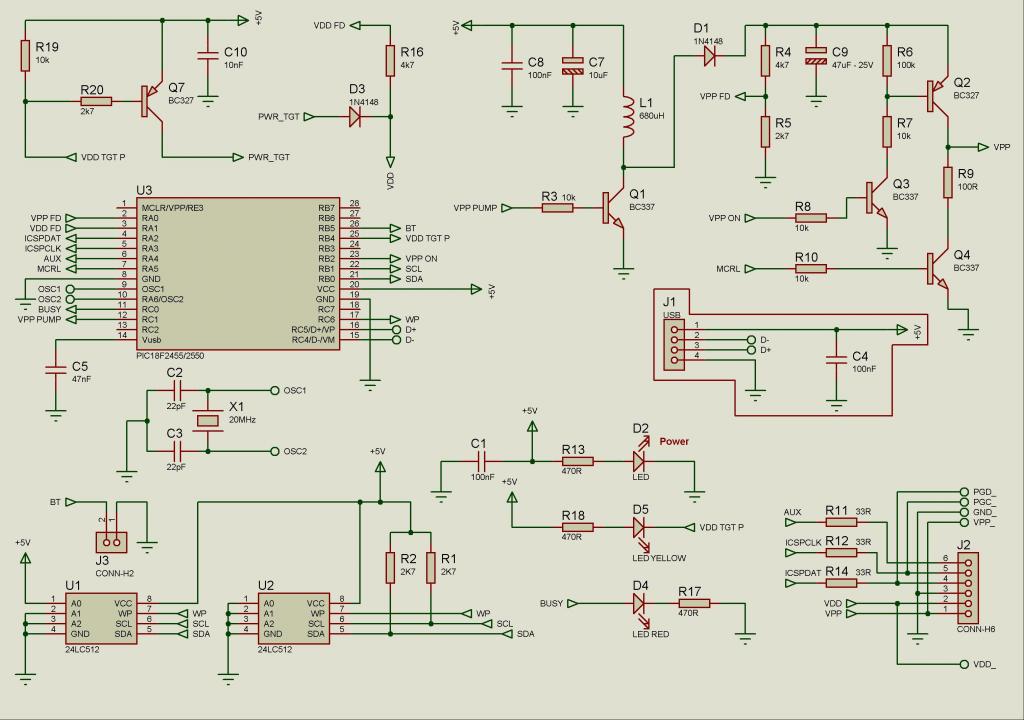The height and width of the screenshot is (720, 1024).
Task: Select resistor R8 10k
Action: [810, 218]
